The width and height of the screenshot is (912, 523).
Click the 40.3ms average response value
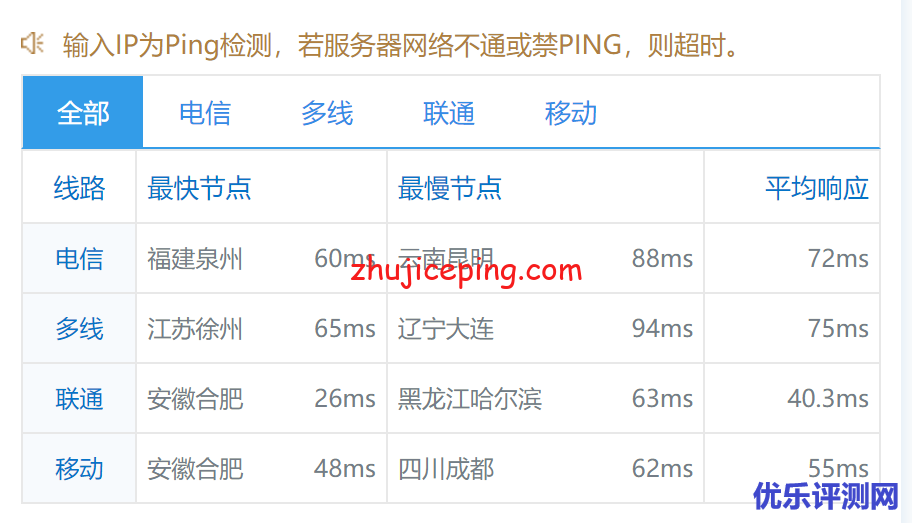click(828, 399)
